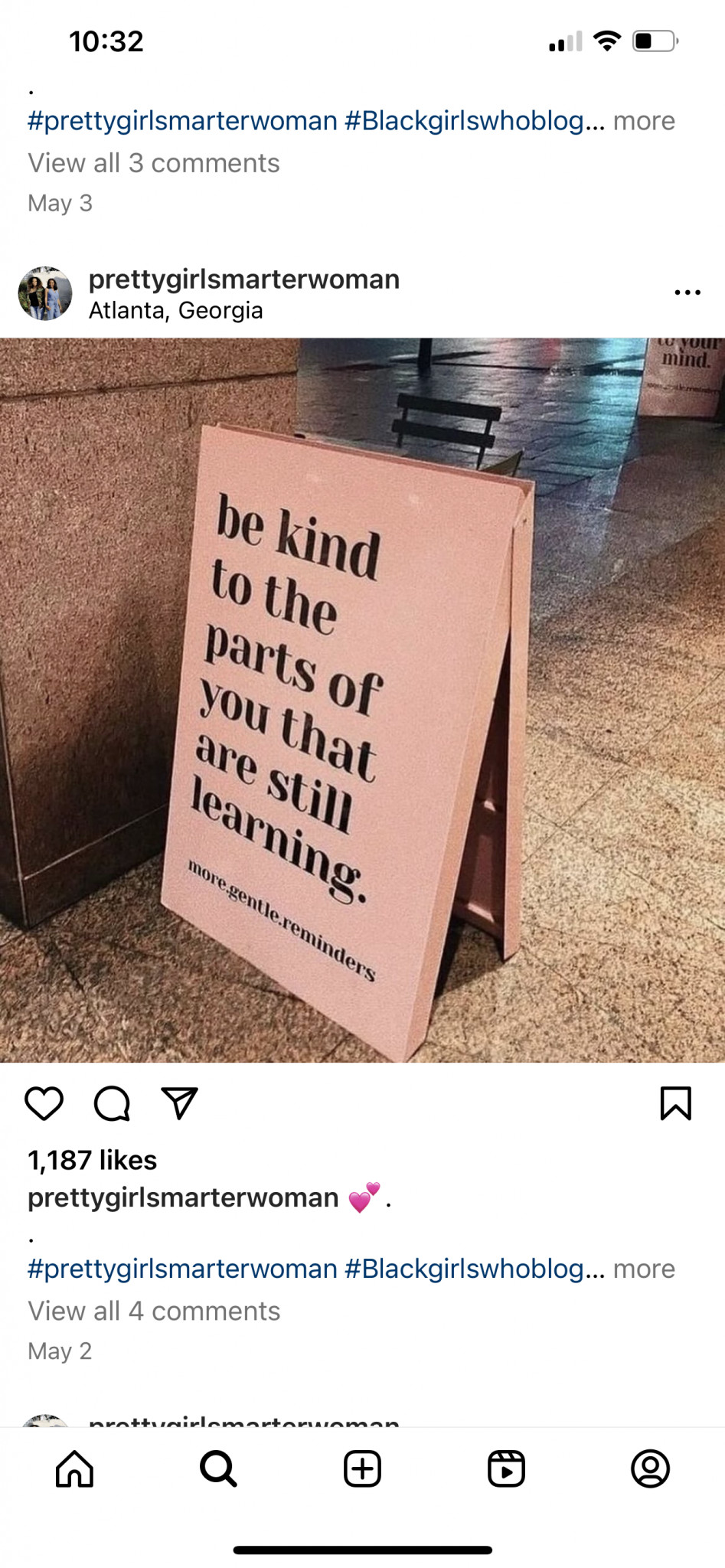Screen dimensions: 725x1568
Task: Tap prettygirlsmarterwoman username in post header
Action: tap(244, 279)
